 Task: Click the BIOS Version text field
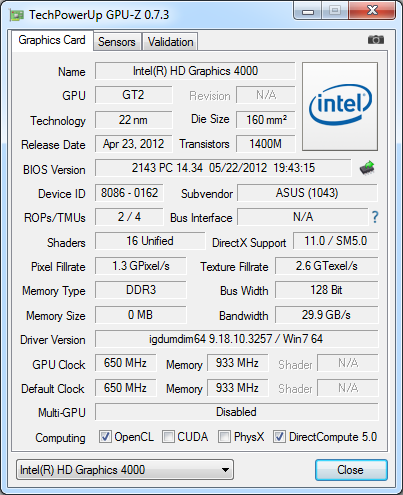tap(223, 168)
